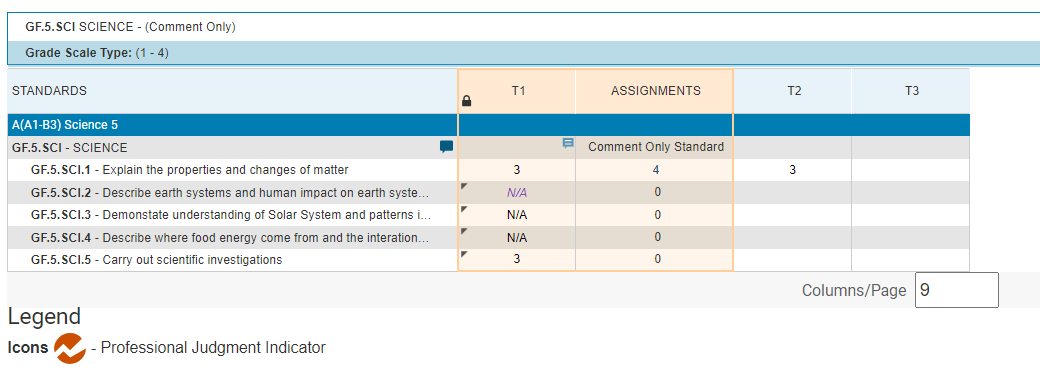This screenshot has height=379, width=1040.
Task: Click the corner flag on GF.5.SCI.3 T1 cell
Action: pos(464,209)
